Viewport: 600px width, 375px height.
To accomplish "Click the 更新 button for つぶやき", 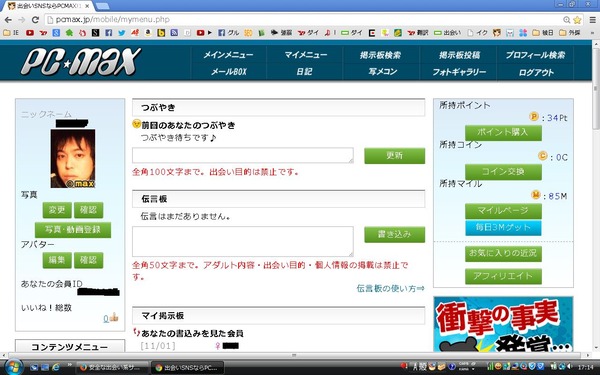I will click(395, 155).
